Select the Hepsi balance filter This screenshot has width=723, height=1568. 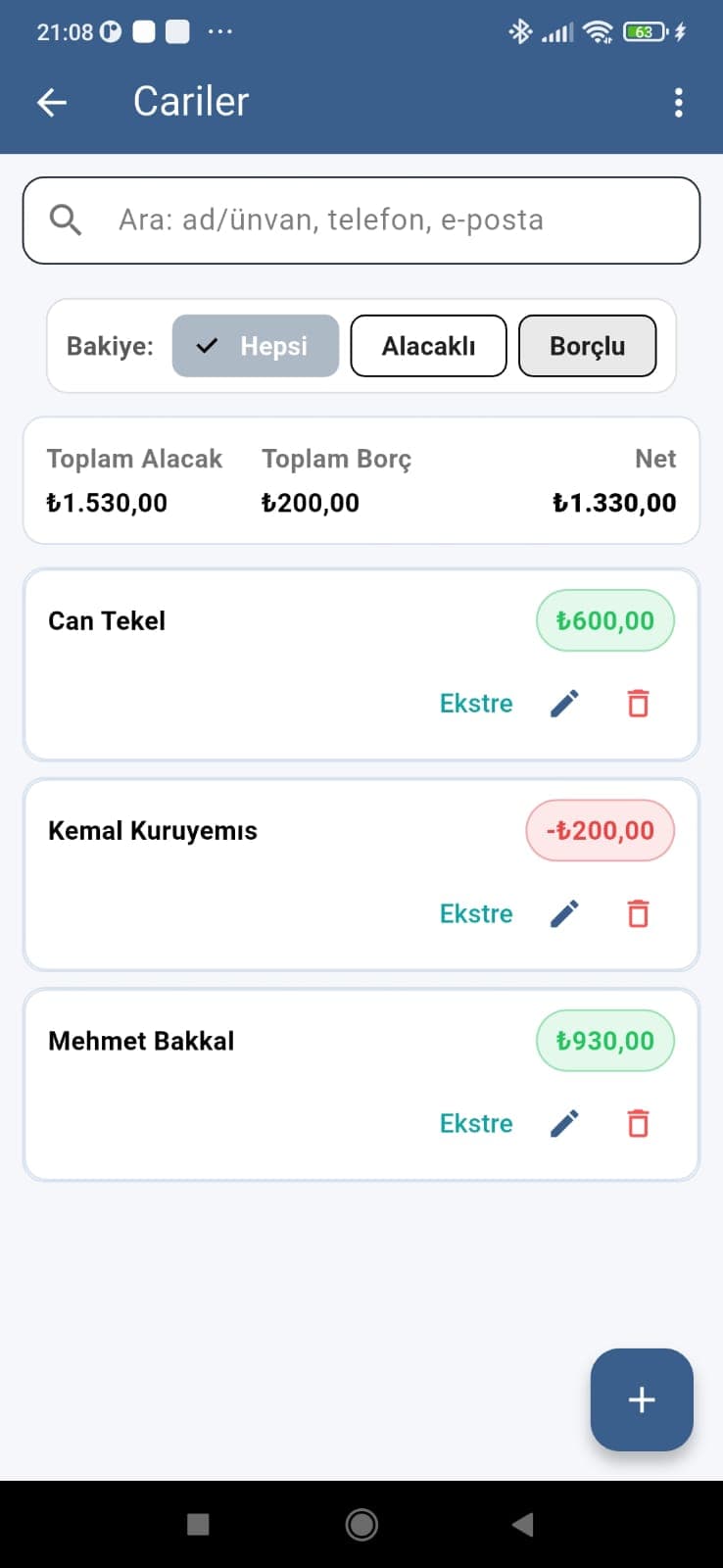click(x=256, y=346)
